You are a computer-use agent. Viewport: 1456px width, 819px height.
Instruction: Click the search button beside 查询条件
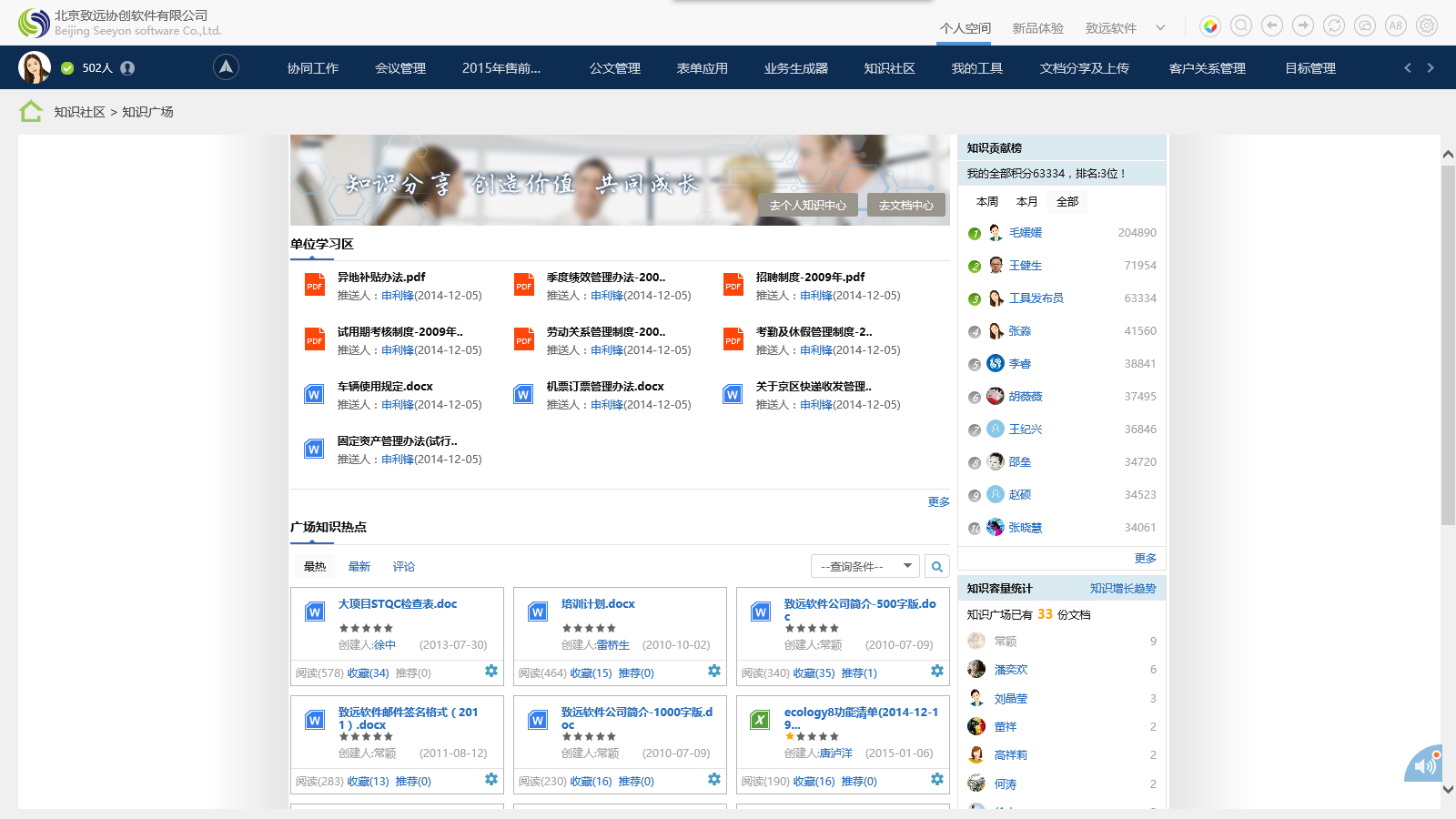pyautogui.click(x=936, y=567)
